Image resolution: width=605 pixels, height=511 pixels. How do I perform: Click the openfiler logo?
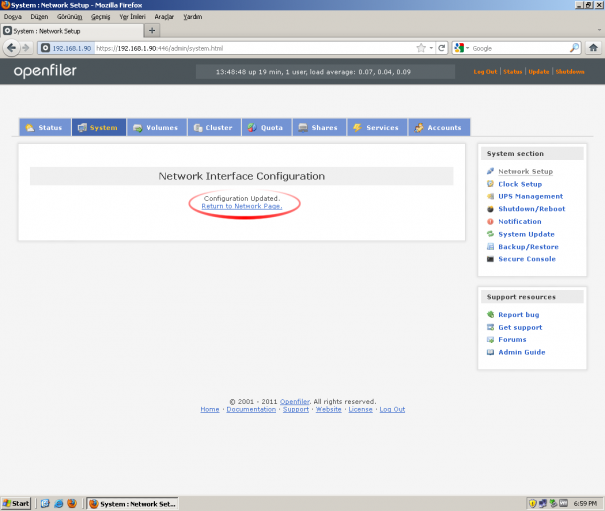45,71
